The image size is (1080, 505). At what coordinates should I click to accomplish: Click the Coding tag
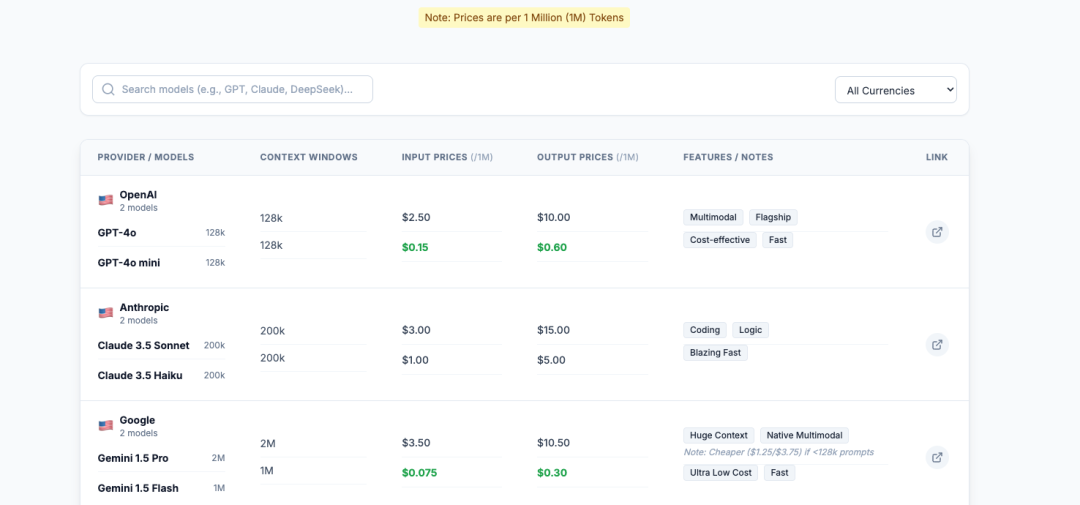point(705,330)
